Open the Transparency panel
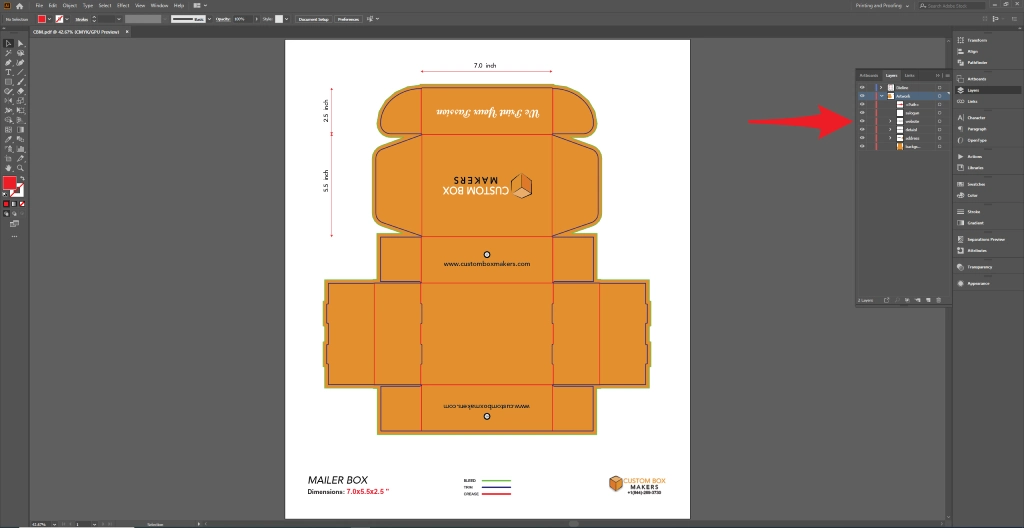The width and height of the screenshot is (1024, 528). click(x=979, y=267)
